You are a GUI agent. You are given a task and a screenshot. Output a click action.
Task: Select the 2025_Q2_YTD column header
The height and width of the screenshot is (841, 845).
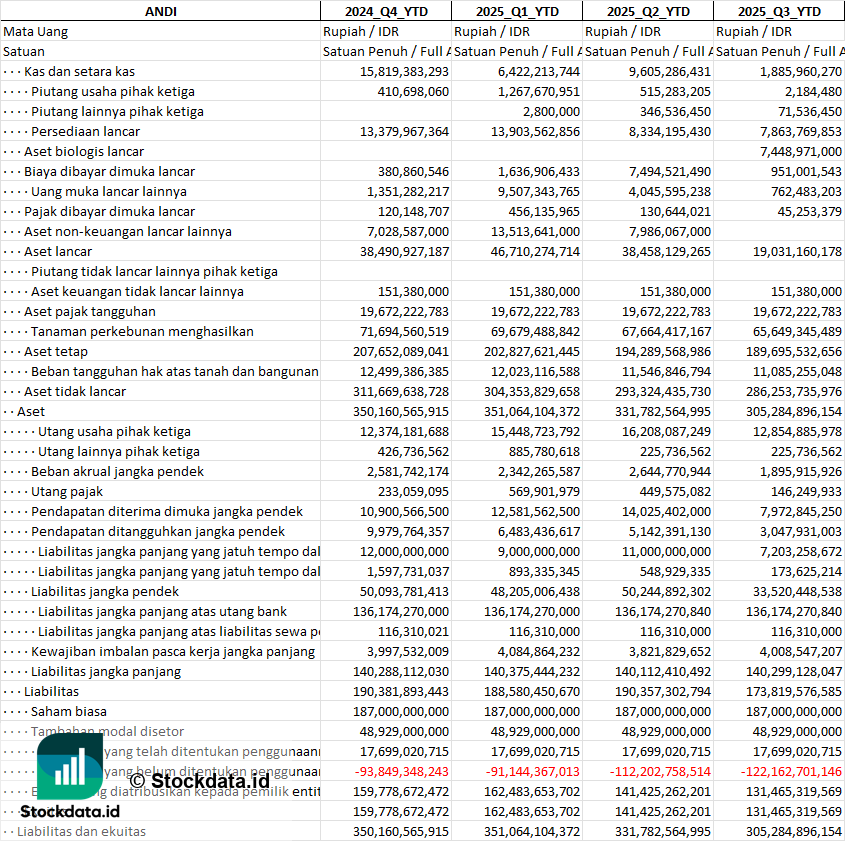click(x=648, y=11)
